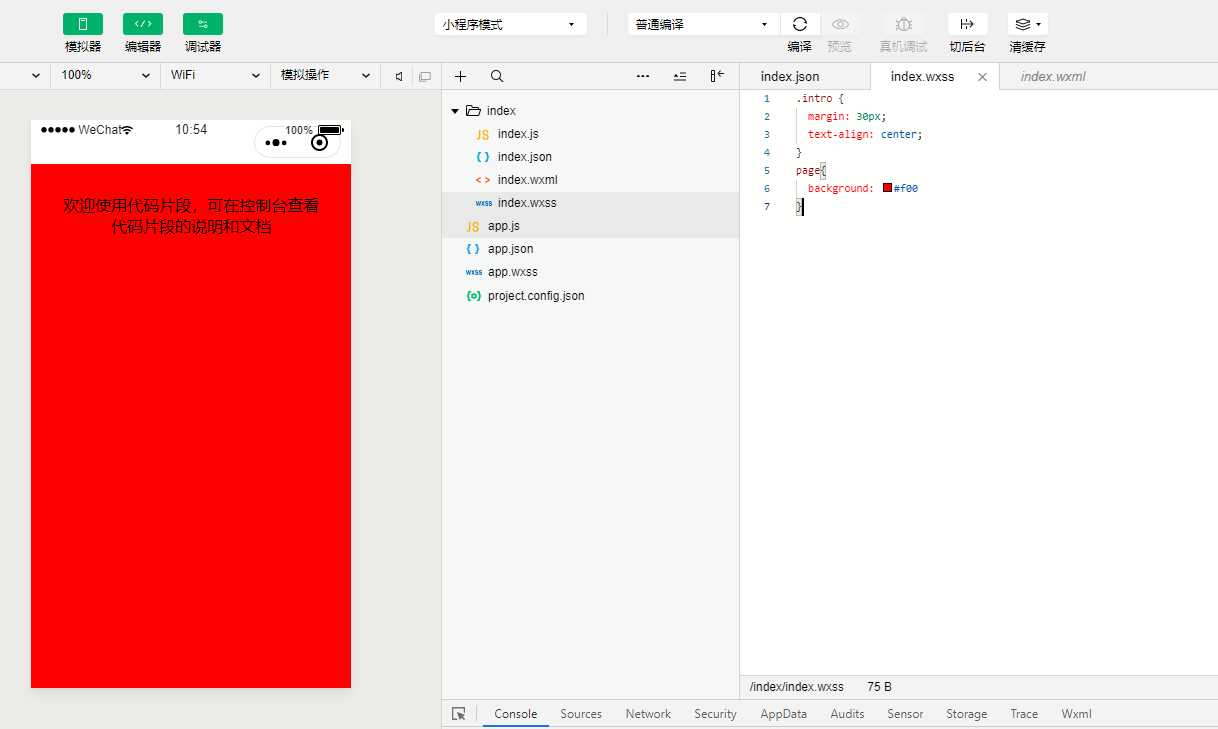This screenshot has height=729, width=1218.
Task: Open app.json in the file tree
Action: click(590, 249)
